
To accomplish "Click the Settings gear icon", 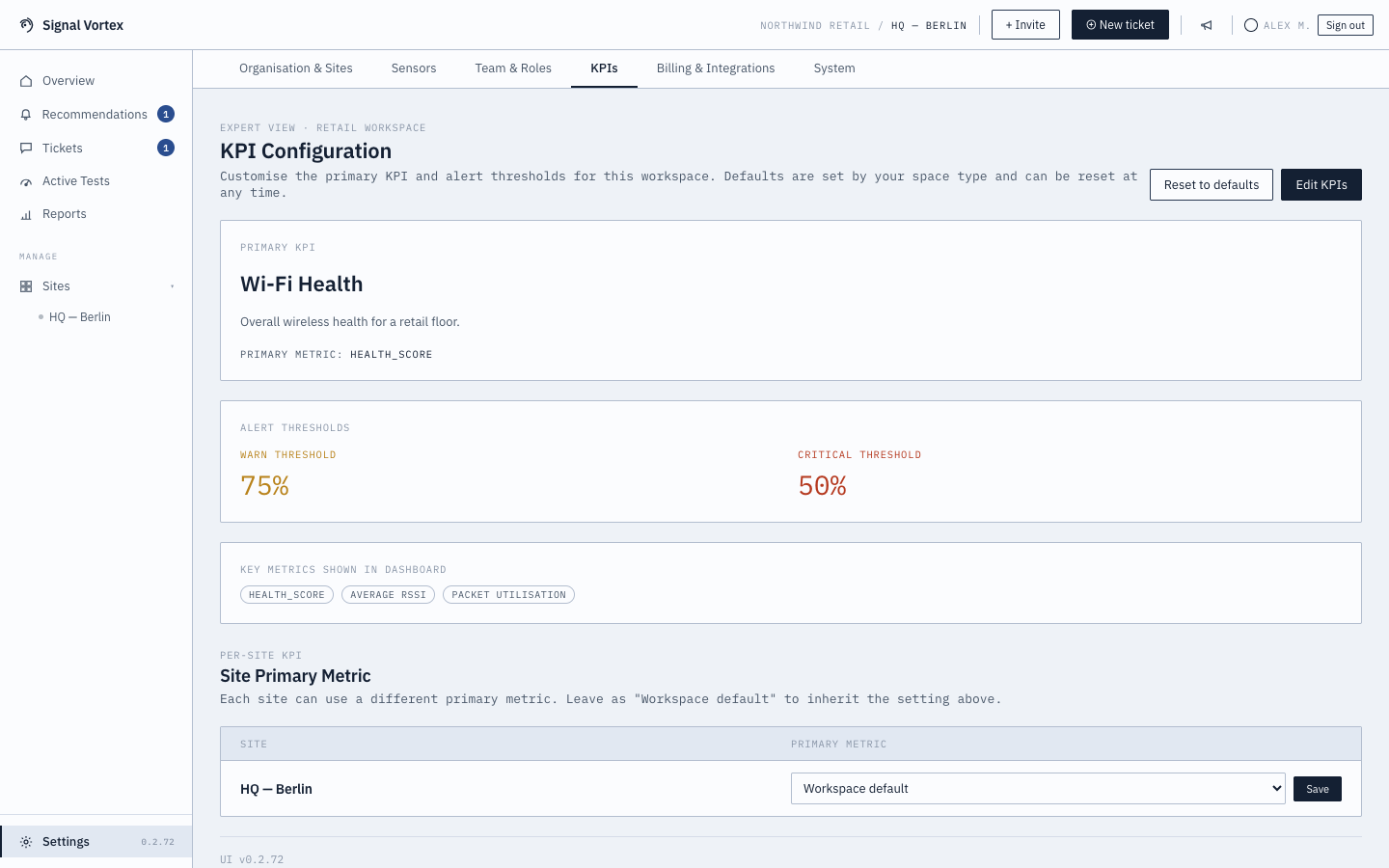I will pos(26,842).
